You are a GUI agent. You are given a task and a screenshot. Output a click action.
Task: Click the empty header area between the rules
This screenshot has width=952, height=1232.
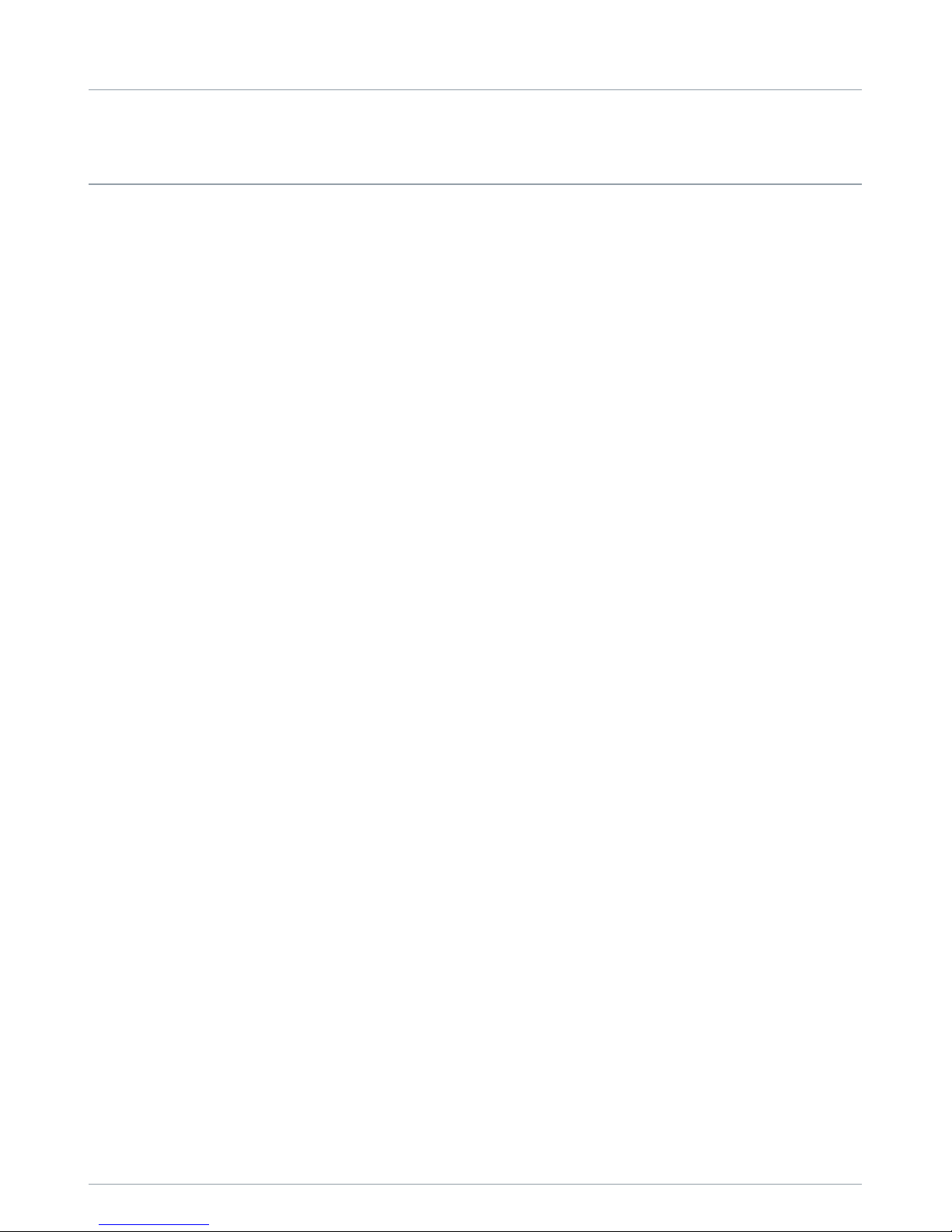475,137
